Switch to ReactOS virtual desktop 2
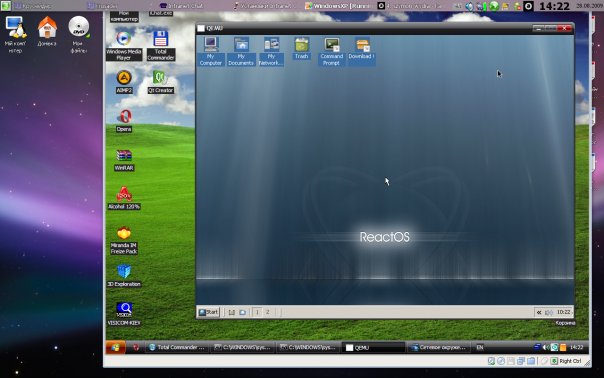604x378 pixels. pyautogui.click(x=267, y=312)
